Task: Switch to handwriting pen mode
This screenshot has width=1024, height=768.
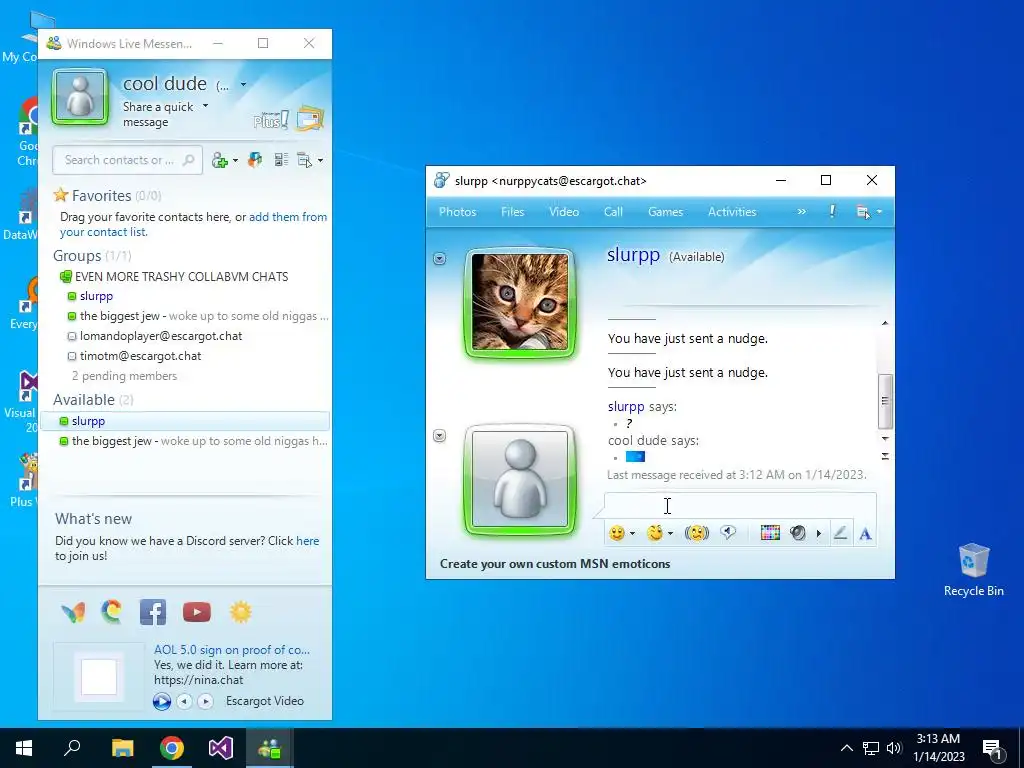Action: [840, 534]
